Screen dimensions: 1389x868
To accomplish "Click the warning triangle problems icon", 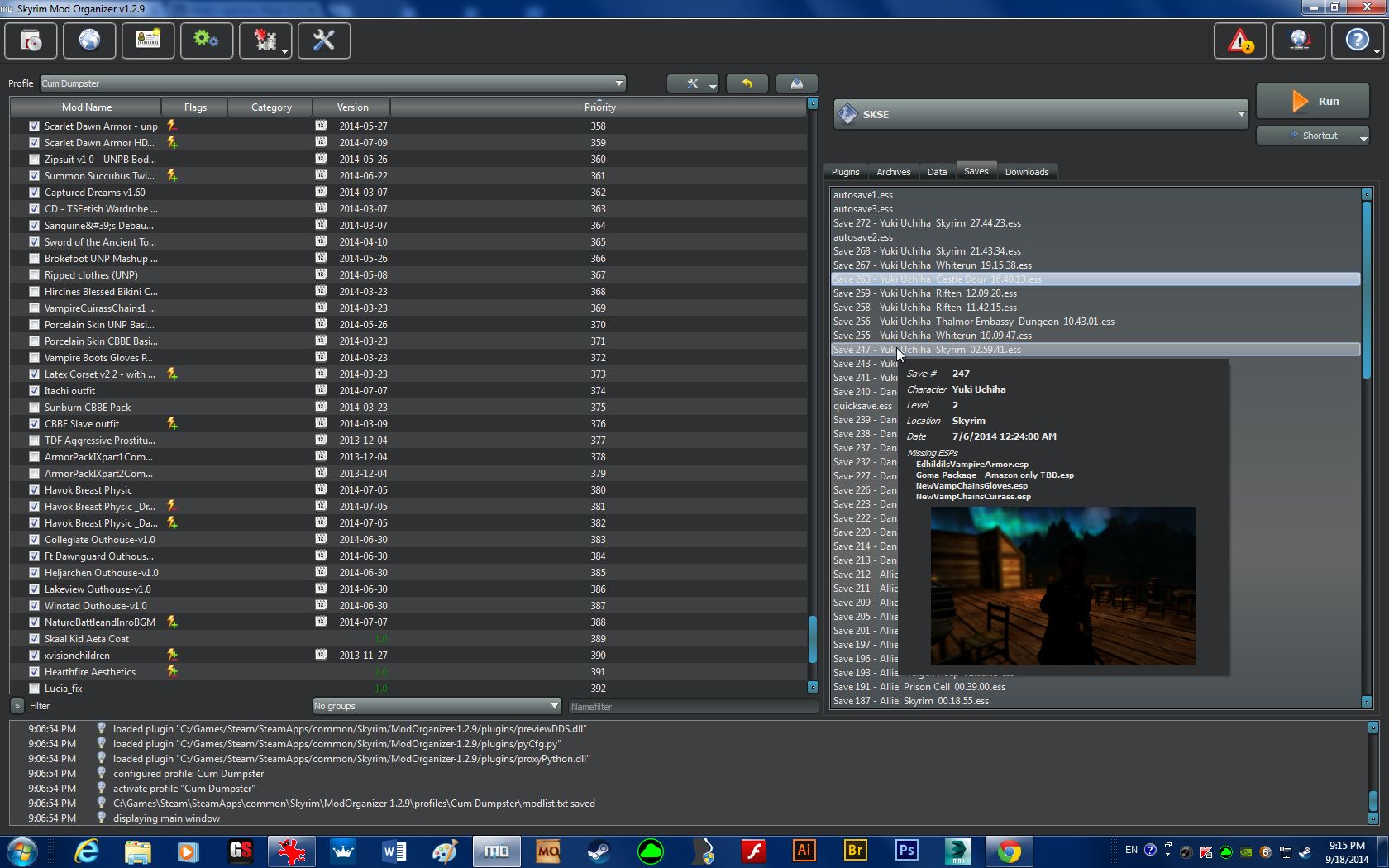I will pos(1239,41).
